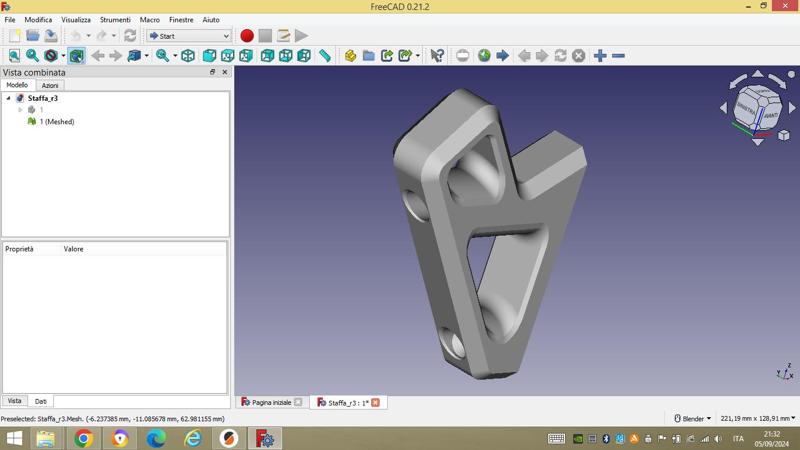Switch to the Azioni tab
Screen dimensions: 800x450
(x=49, y=86)
